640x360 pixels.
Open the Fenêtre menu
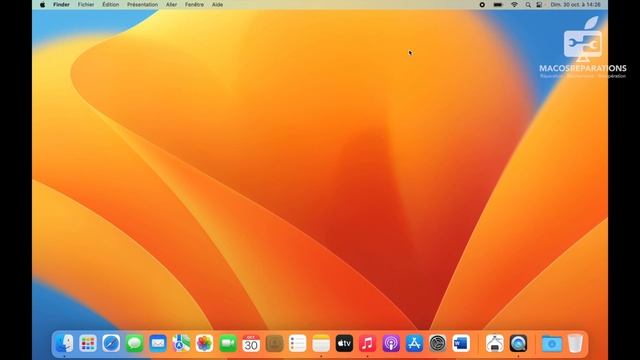coord(194,4)
